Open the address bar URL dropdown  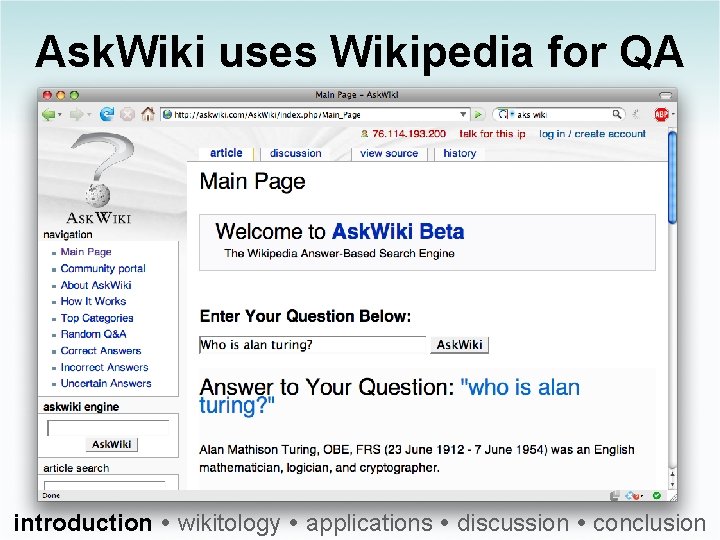463,114
